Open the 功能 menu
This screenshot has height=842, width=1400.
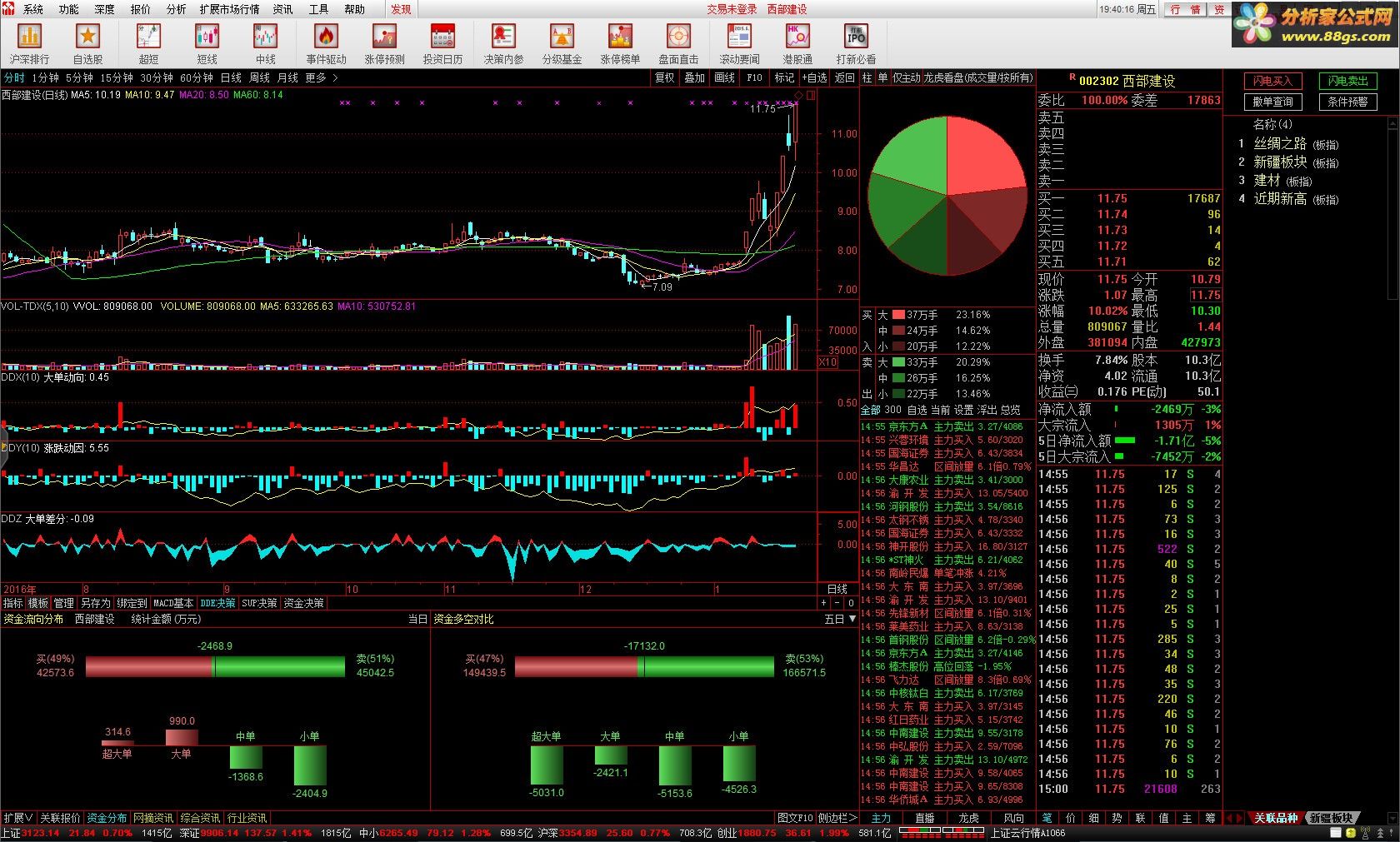point(69,9)
